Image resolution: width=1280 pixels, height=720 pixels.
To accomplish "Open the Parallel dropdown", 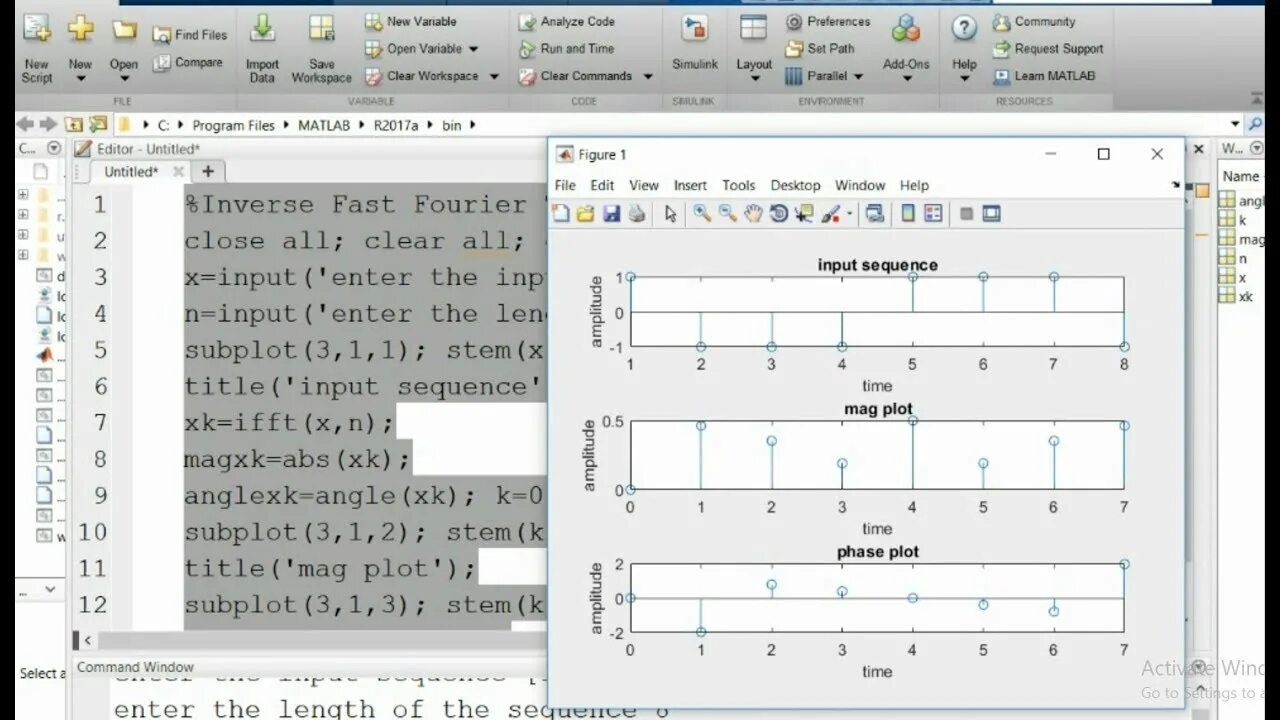I will (x=857, y=76).
